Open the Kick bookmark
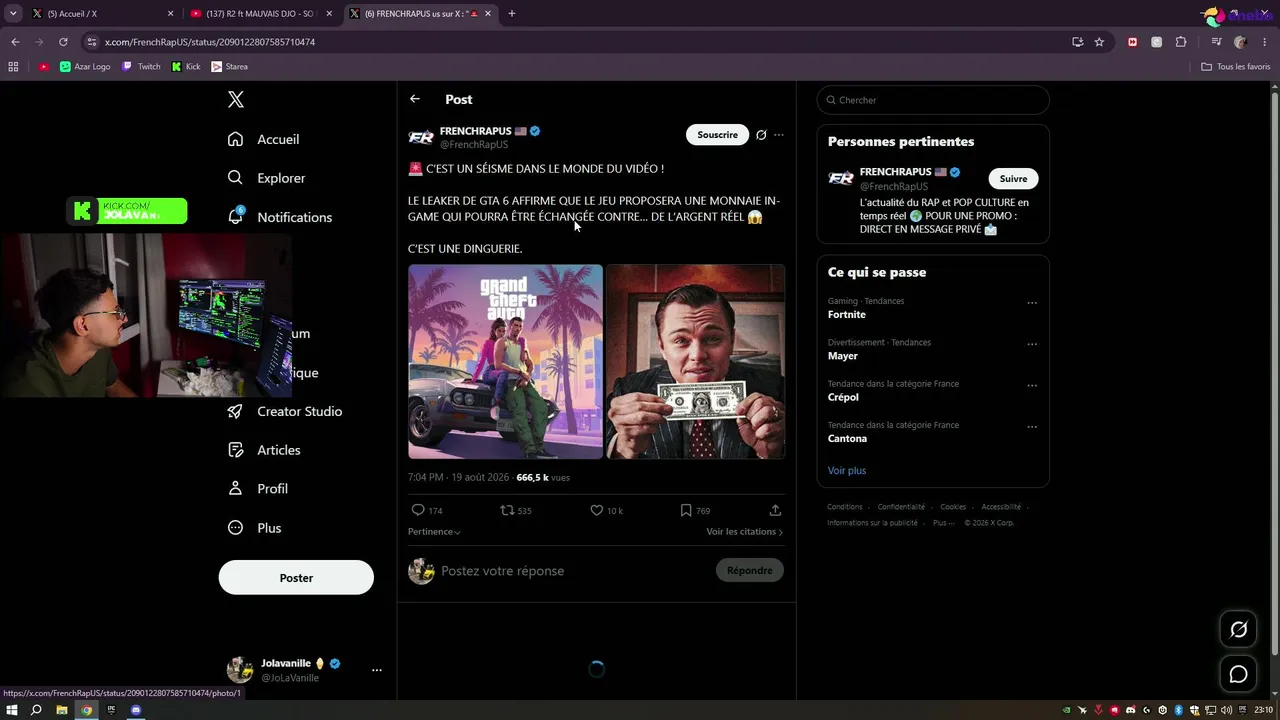This screenshot has height=720, width=1280. click(186, 67)
